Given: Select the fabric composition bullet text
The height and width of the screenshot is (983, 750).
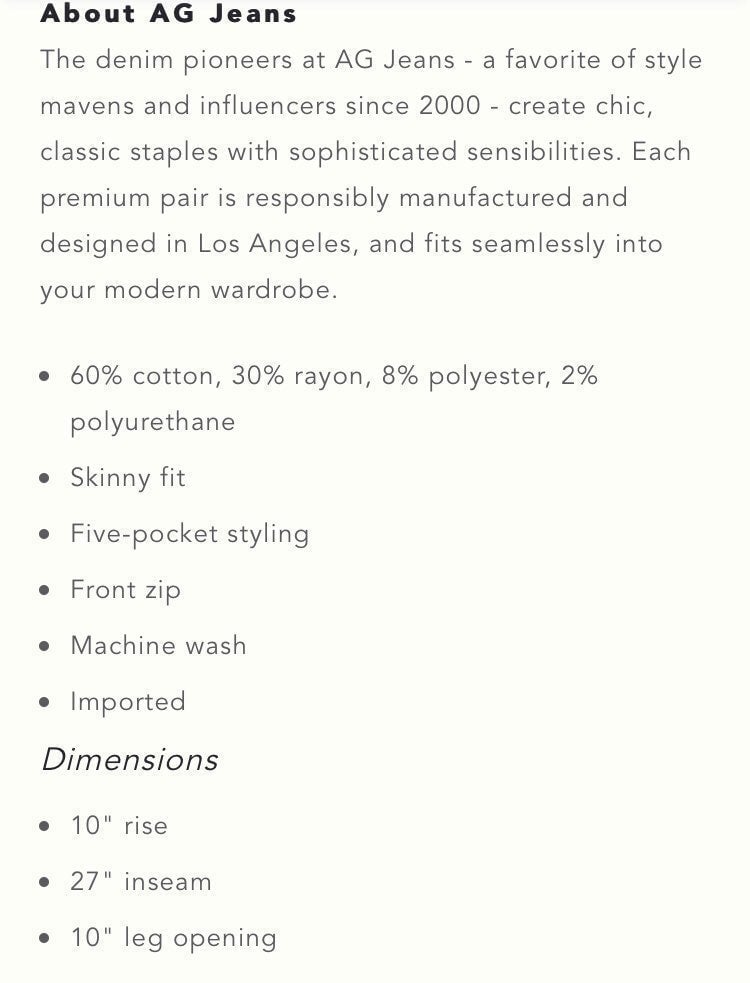Looking at the screenshot, I should point(334,398).
